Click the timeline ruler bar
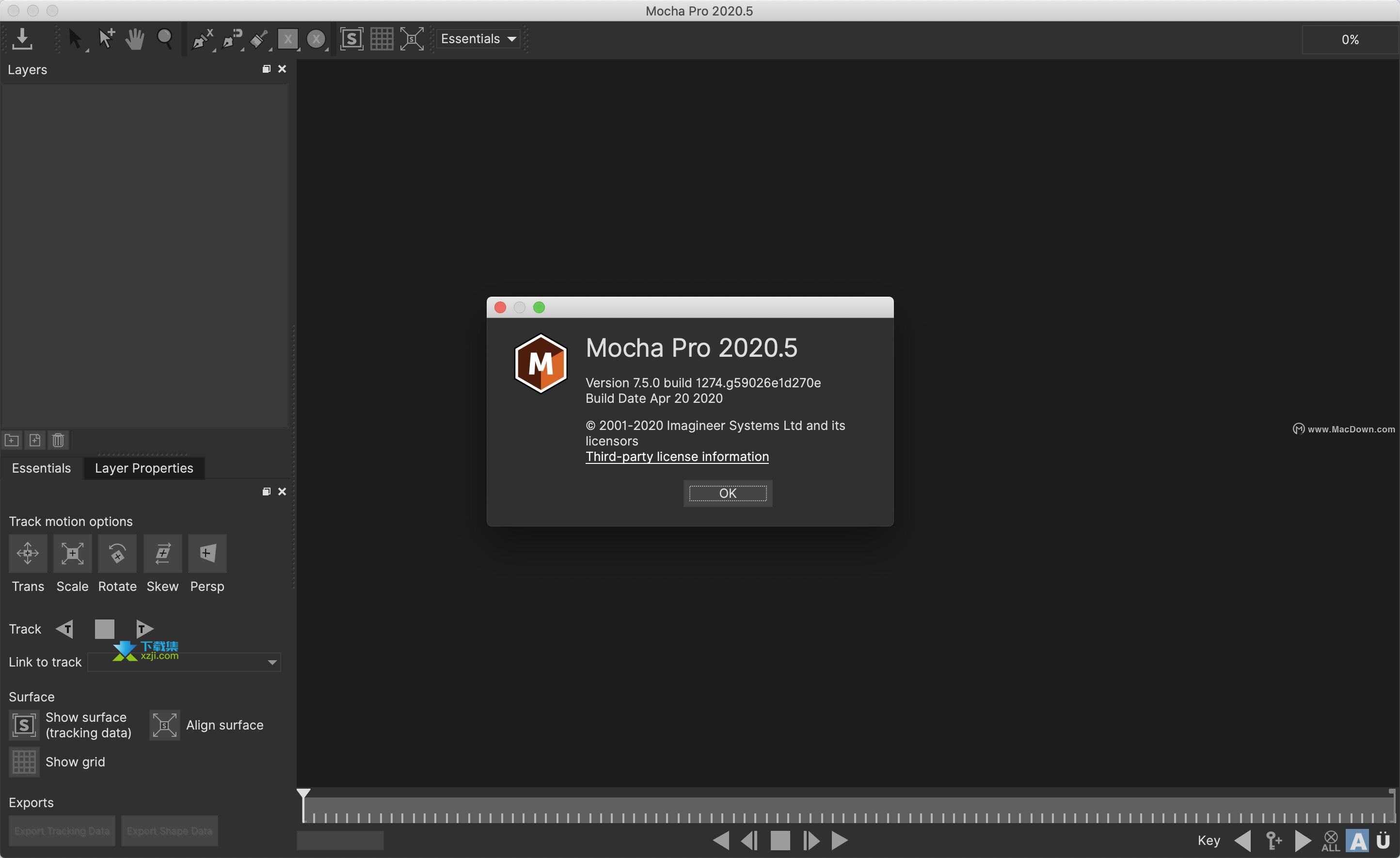 [849, 810]
